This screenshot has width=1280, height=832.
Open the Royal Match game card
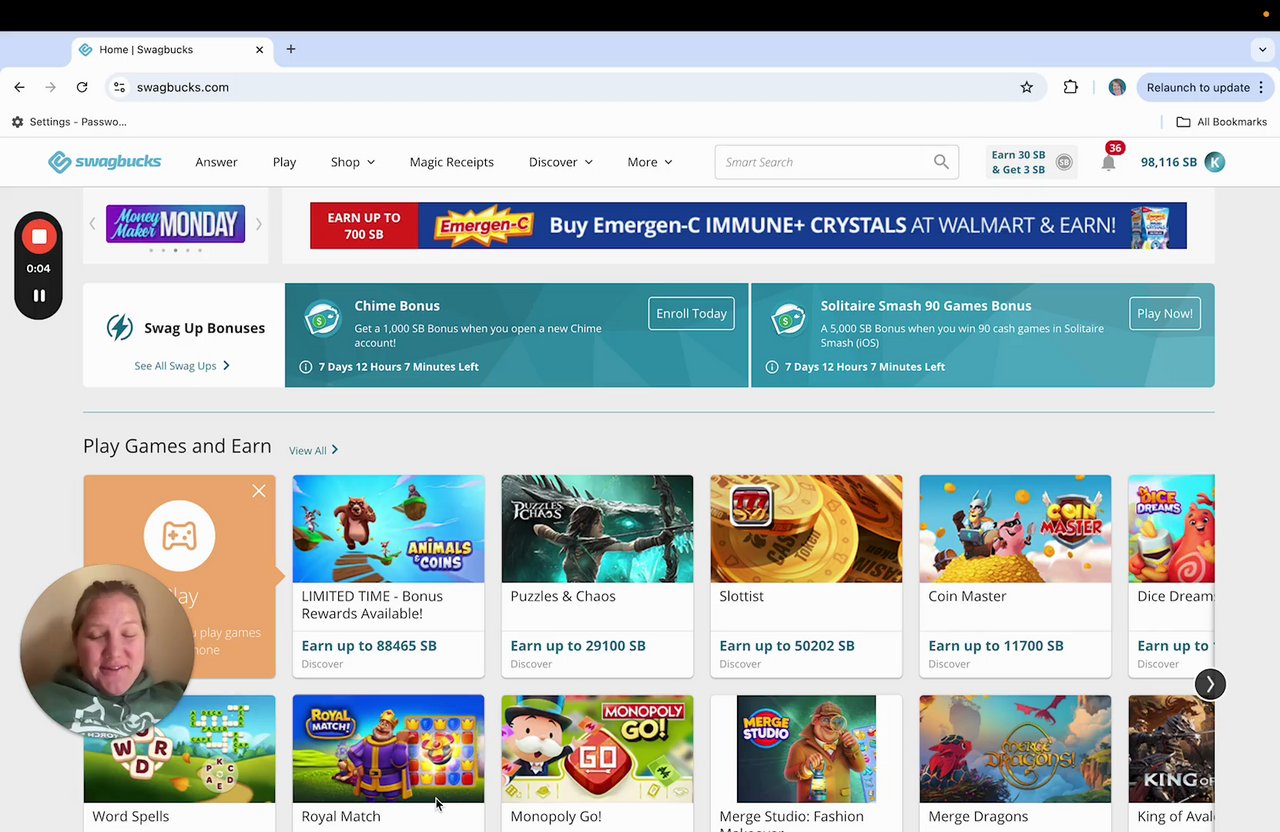click(388, 763)
